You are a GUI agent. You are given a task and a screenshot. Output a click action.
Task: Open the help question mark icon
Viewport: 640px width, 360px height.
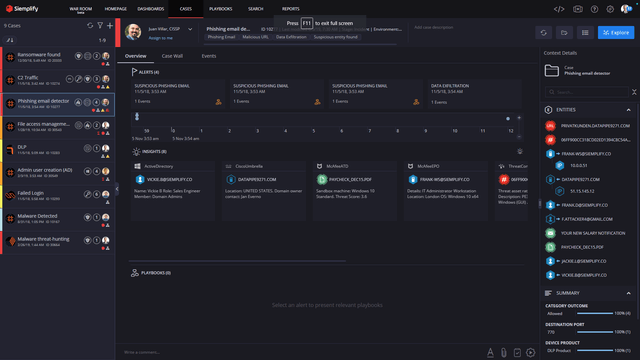coord(594,9)
